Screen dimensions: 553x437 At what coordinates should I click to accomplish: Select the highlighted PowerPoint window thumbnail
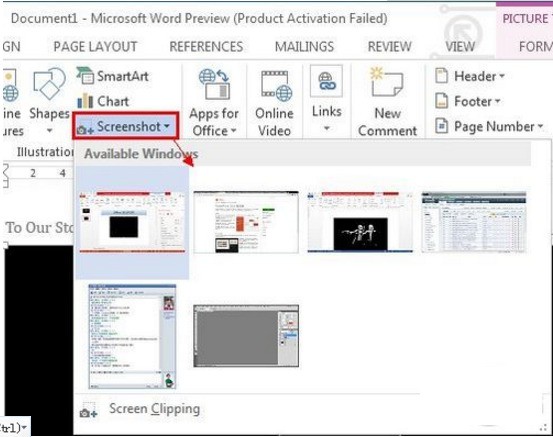point(132,222)
